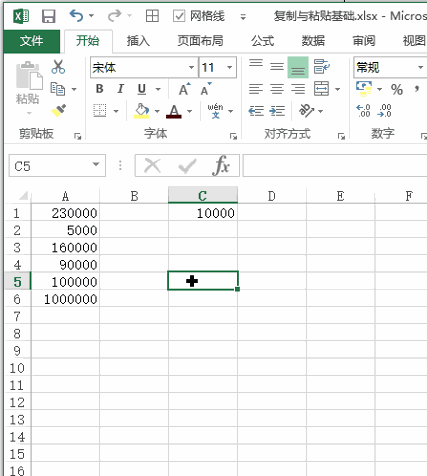This screenshot has width=427, height=476.
Task: Click the Save icon in quick access toolbar
Action: coord(49,16)
